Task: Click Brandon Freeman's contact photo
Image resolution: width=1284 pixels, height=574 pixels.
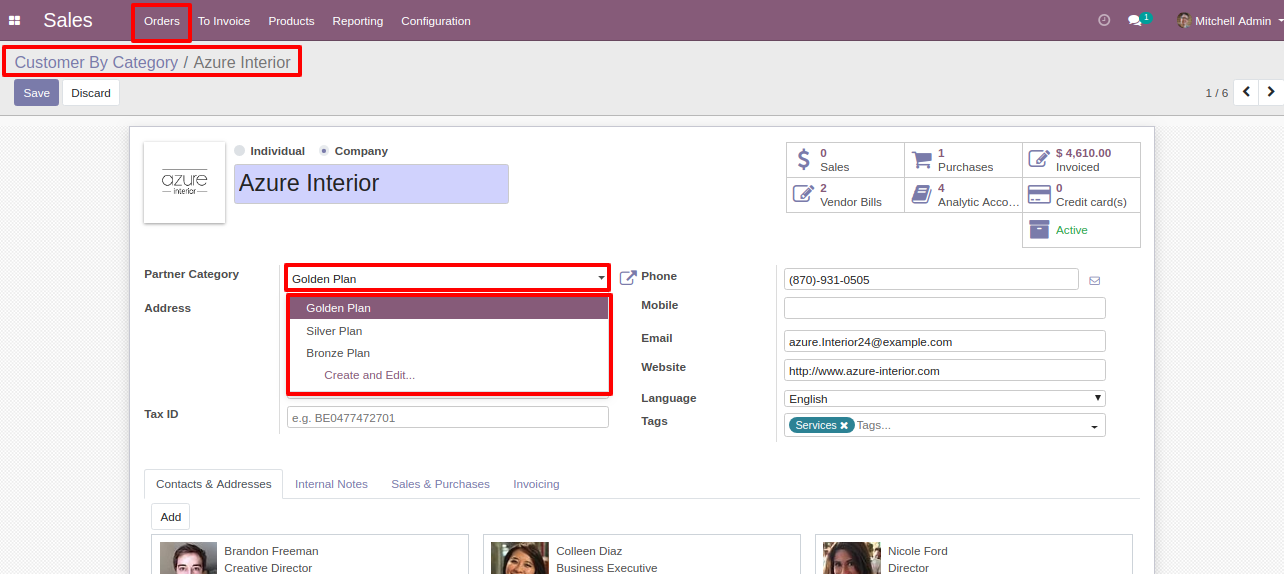Action: 188,558
